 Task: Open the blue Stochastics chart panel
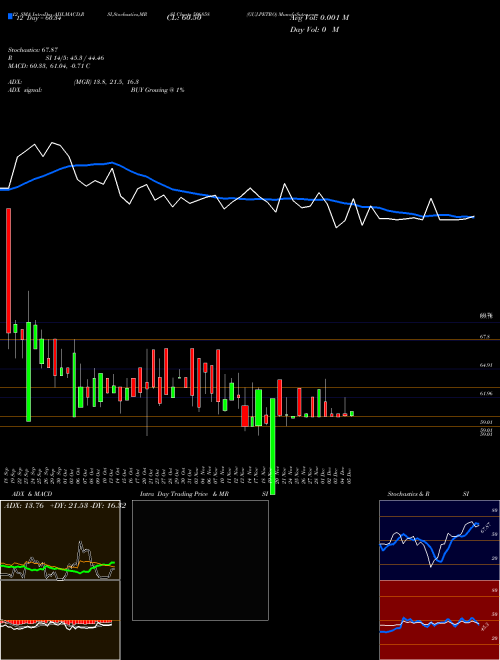point(439,540)
